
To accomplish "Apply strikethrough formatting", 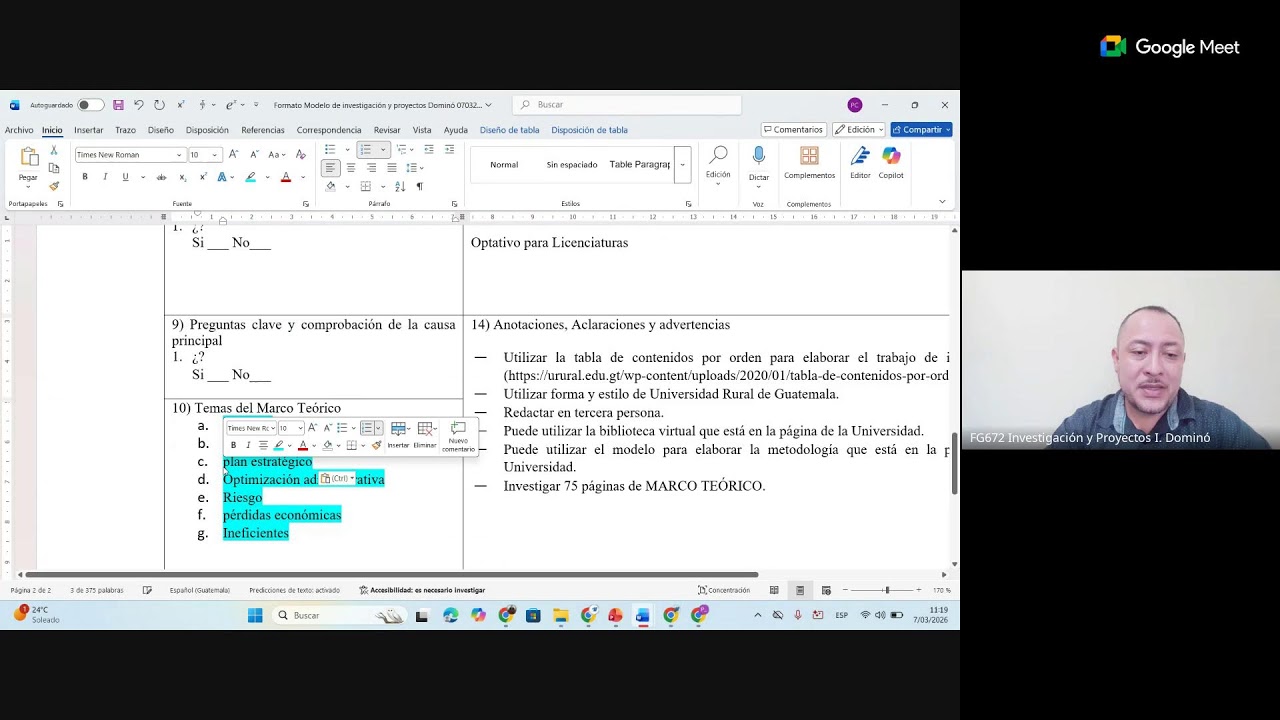I will tap(161, 177).
